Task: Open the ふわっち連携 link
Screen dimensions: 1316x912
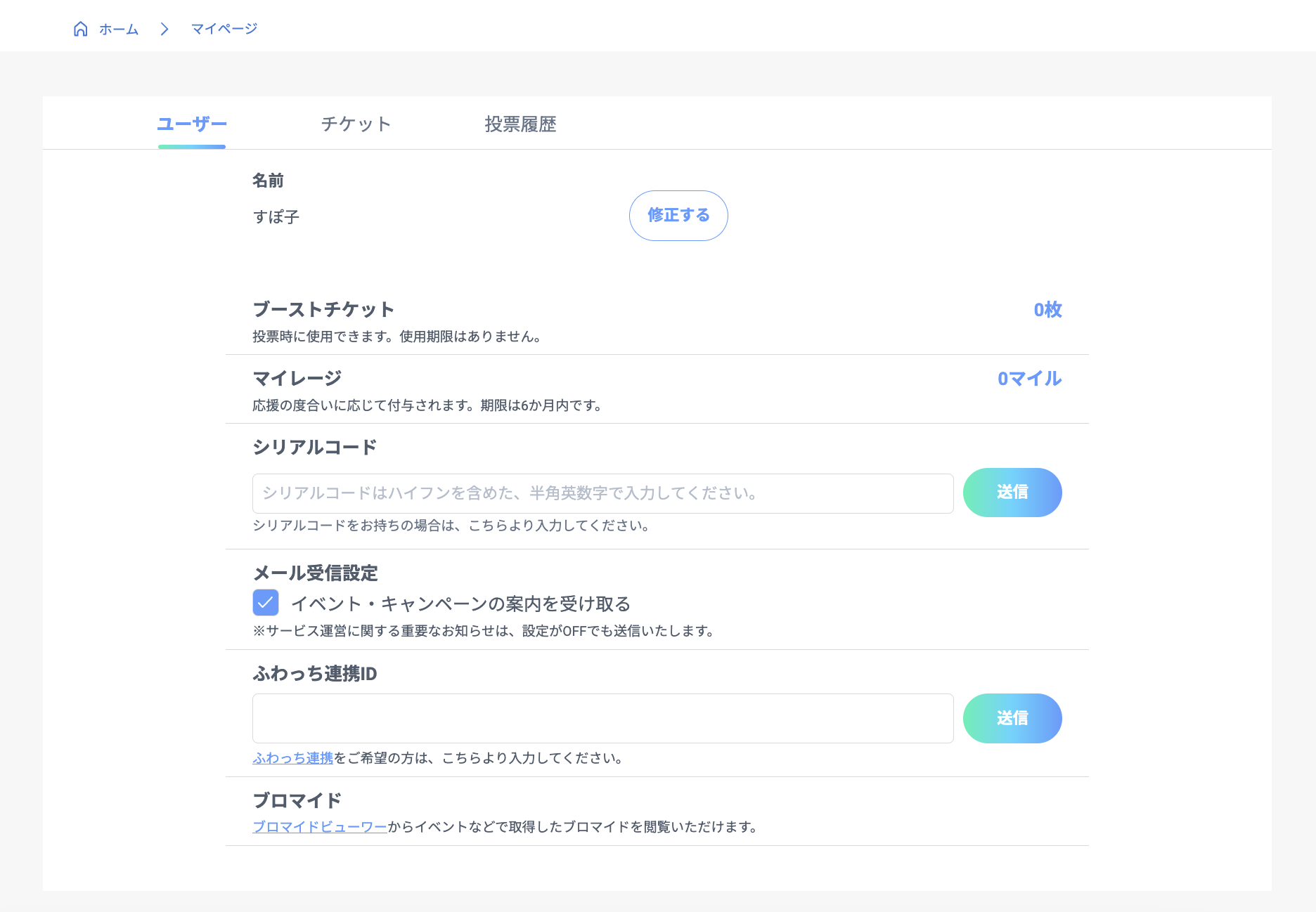Action: [292, 758]
